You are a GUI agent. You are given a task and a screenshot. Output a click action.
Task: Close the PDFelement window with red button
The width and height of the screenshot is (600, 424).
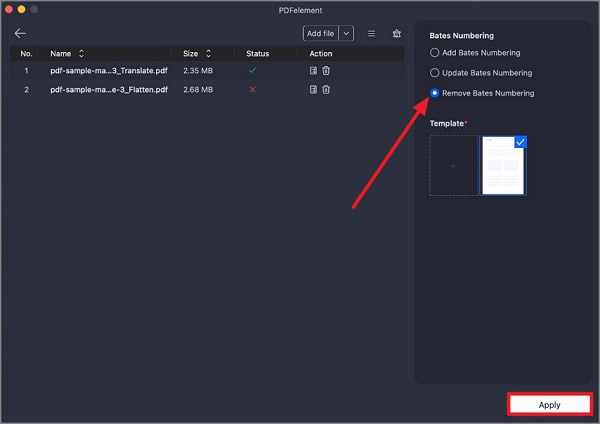(x=9, y=9)
